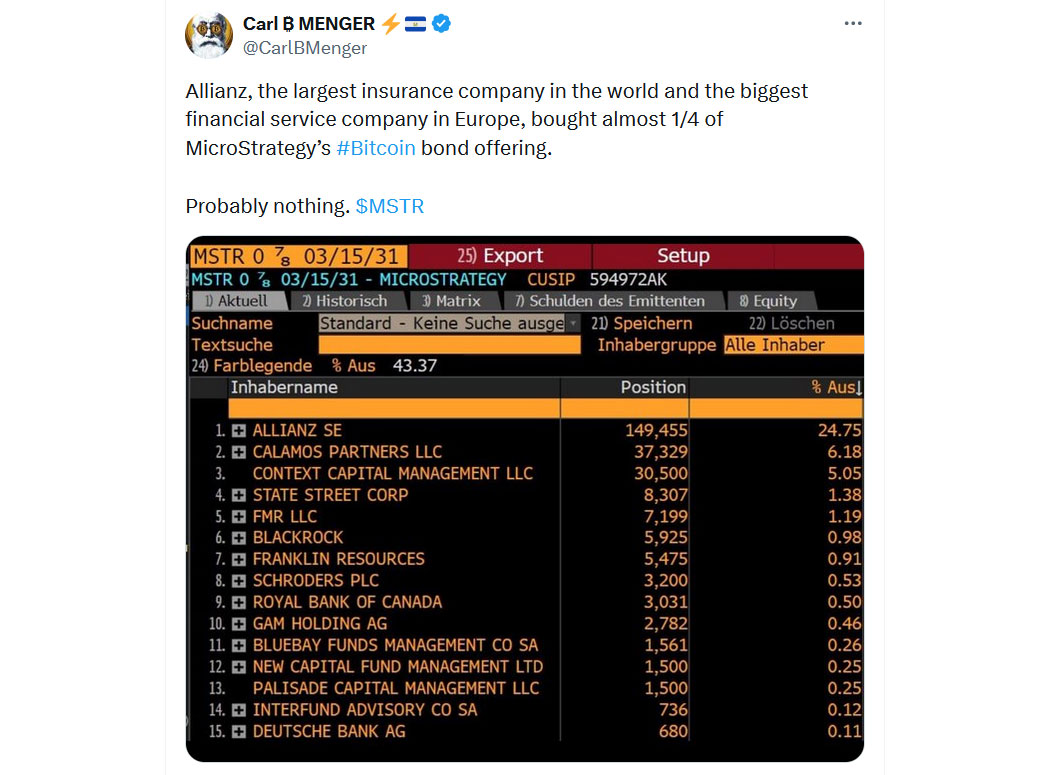Expand the DEUTSCHE BANK AG row
This screenshot has width=1050, height=775.
click(238, 731)
